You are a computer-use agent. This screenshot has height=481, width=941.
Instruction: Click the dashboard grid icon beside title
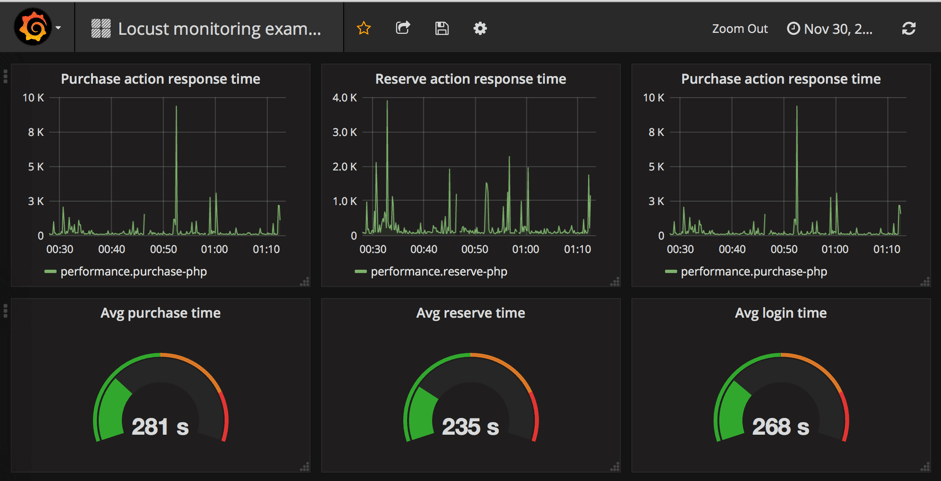click(x=100, y=28)
